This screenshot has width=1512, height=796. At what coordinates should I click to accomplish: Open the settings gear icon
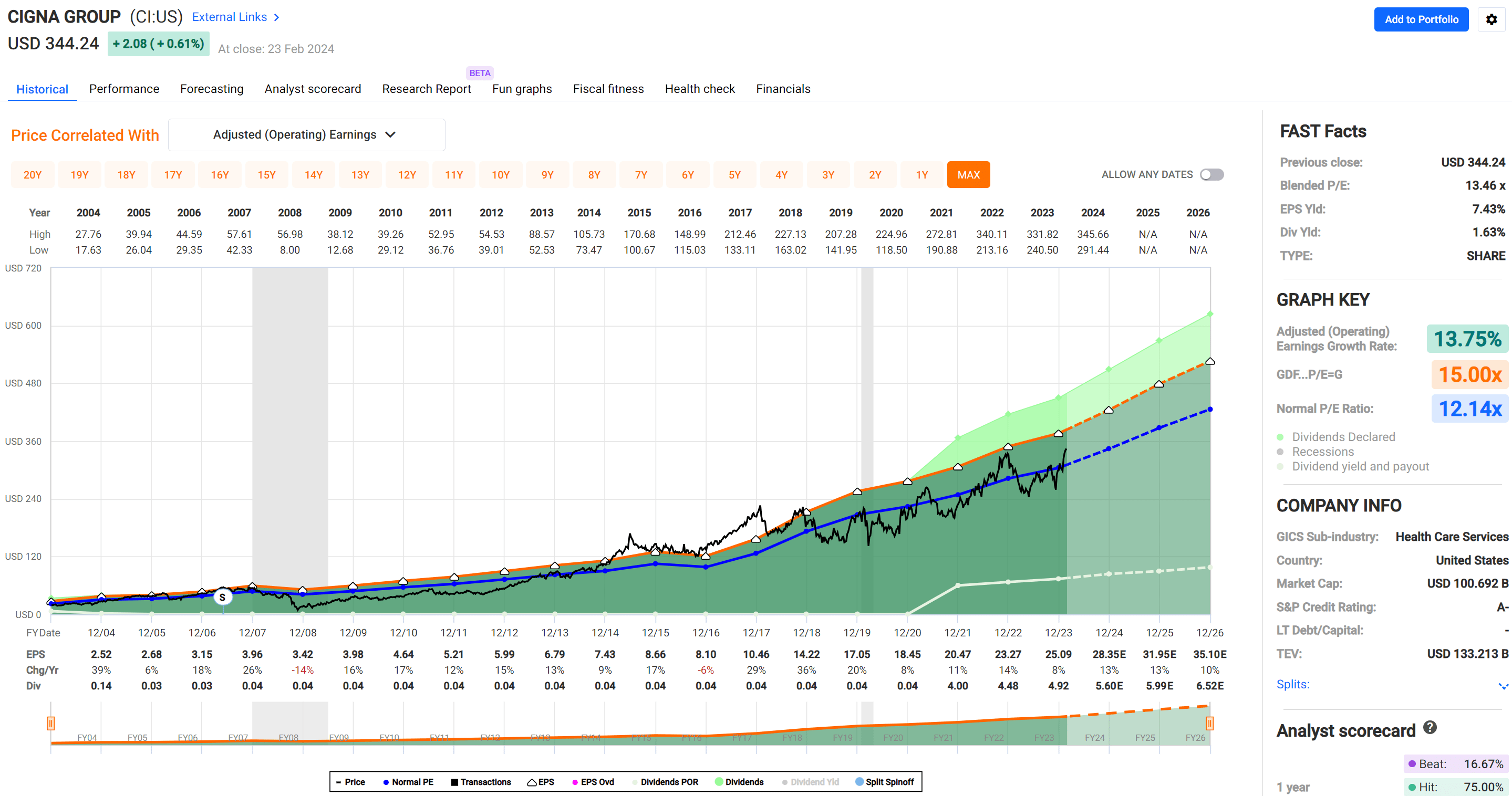click(1491, 19)
